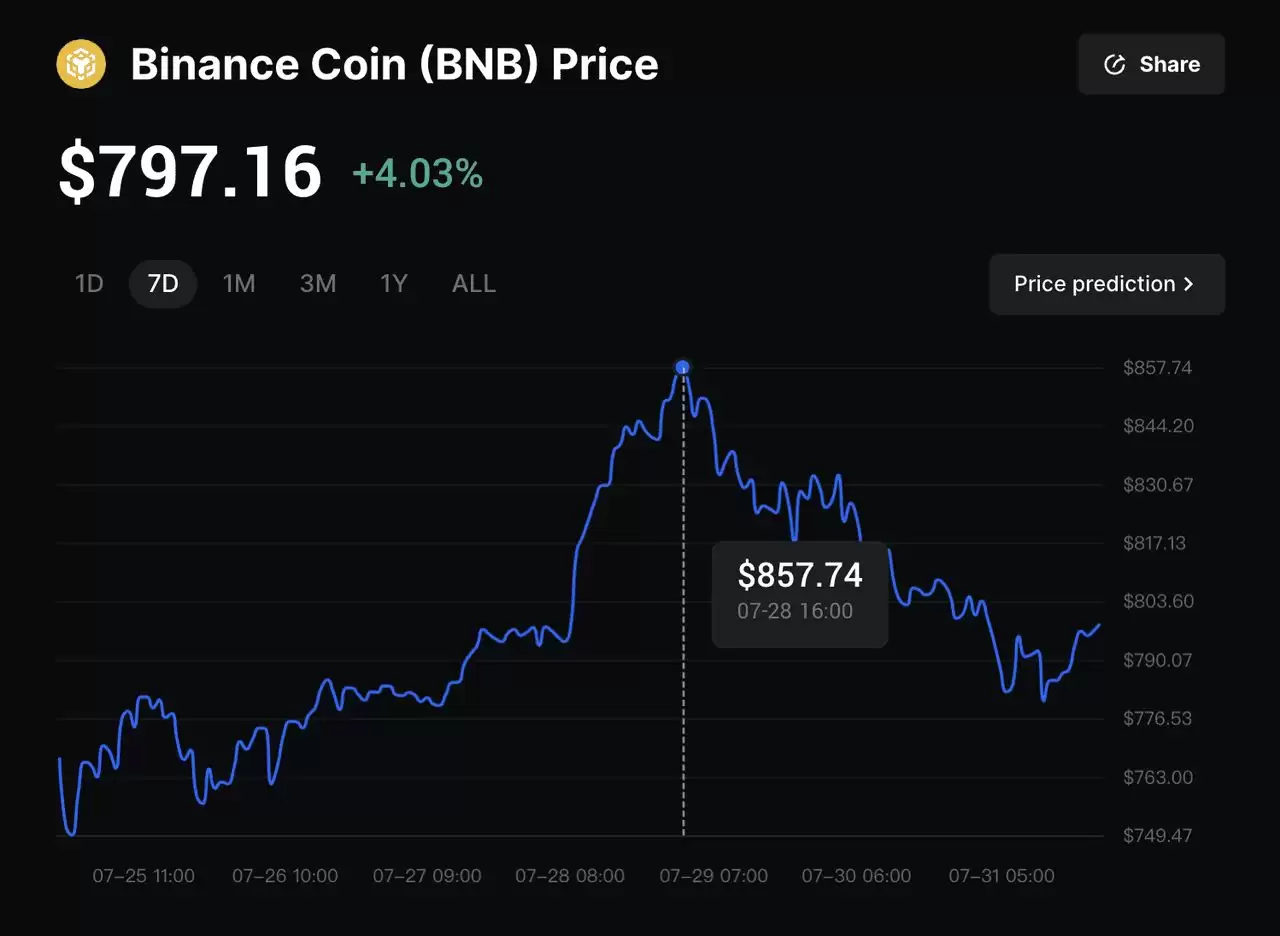Click the blue marker dot at the chart peak

[x=682, y=367]
